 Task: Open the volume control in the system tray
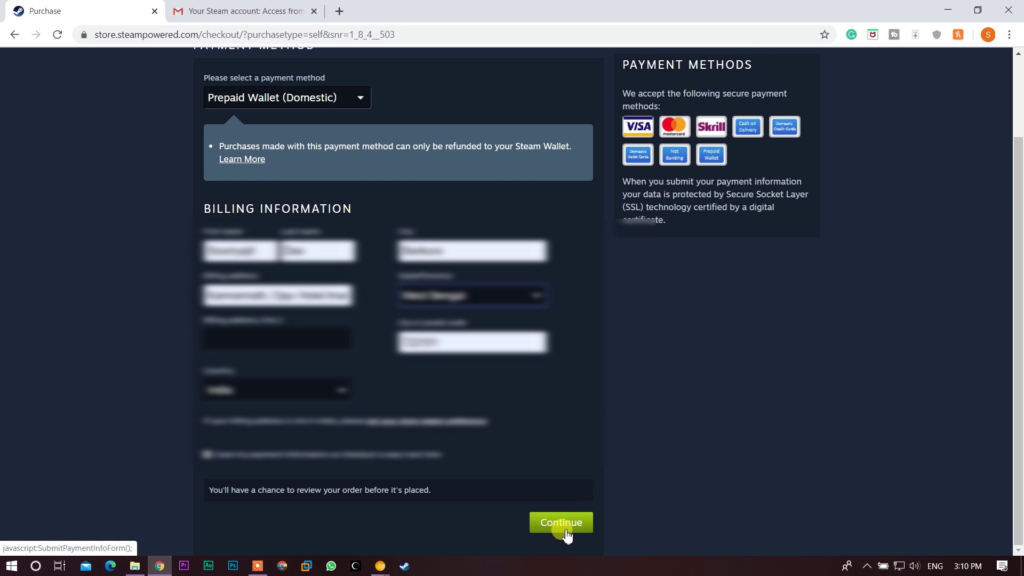914,566
